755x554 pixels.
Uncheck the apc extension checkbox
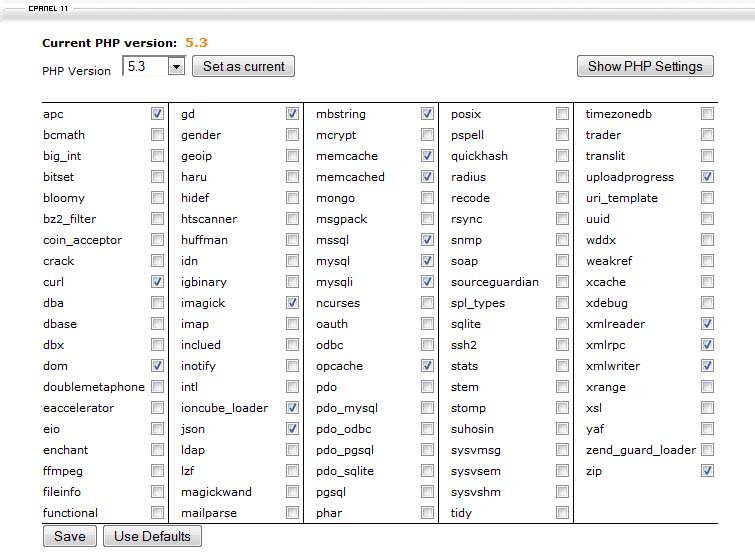tap(157, 114)
